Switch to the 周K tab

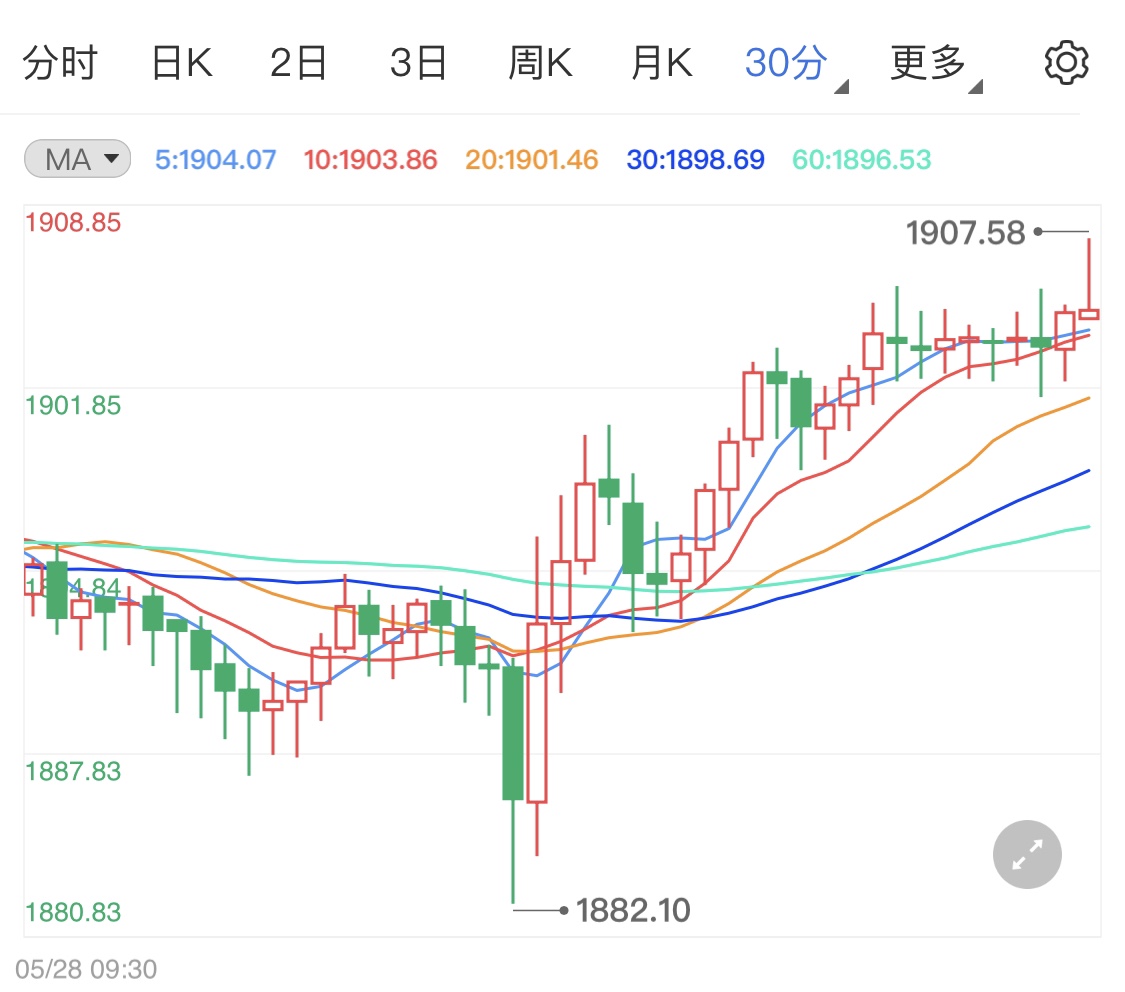[540, 63]
